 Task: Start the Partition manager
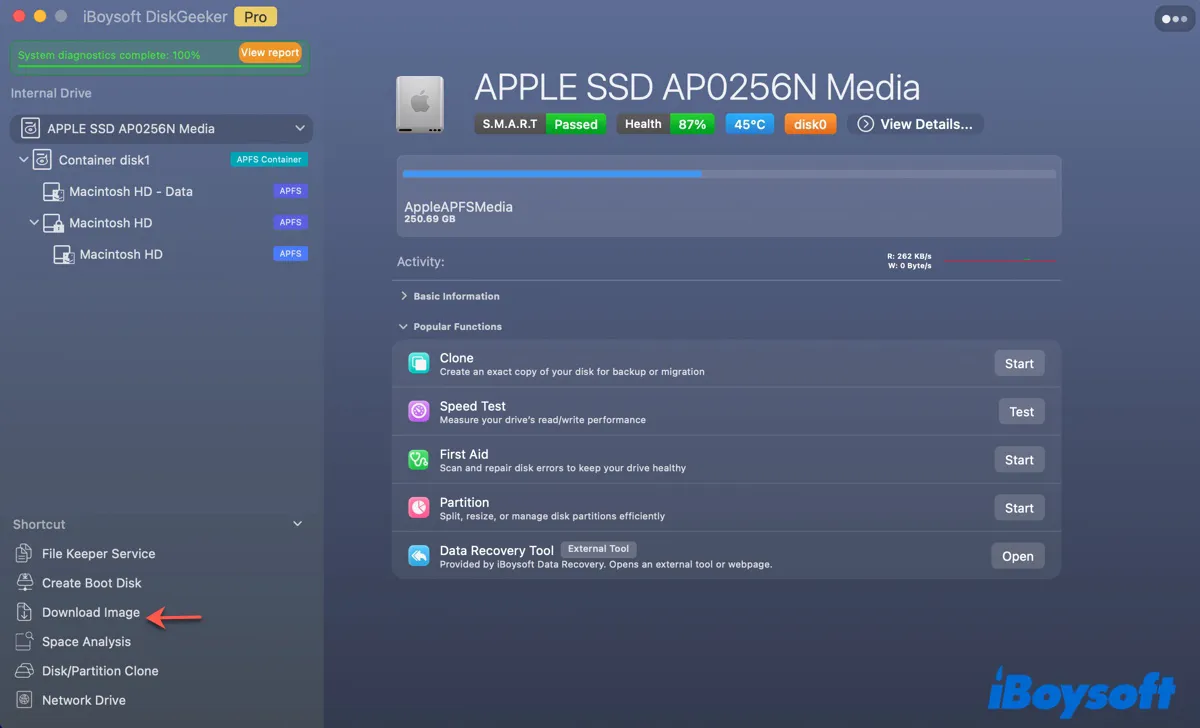[1019, 508]
